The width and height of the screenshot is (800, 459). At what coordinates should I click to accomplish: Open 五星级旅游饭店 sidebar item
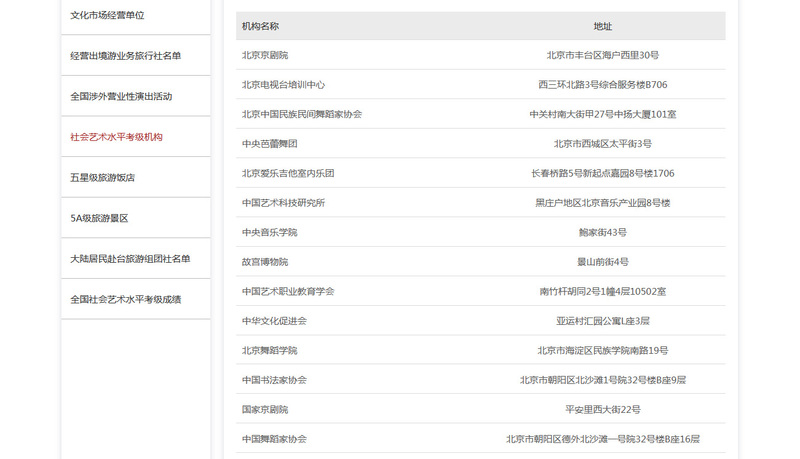(x=103, y=177)
